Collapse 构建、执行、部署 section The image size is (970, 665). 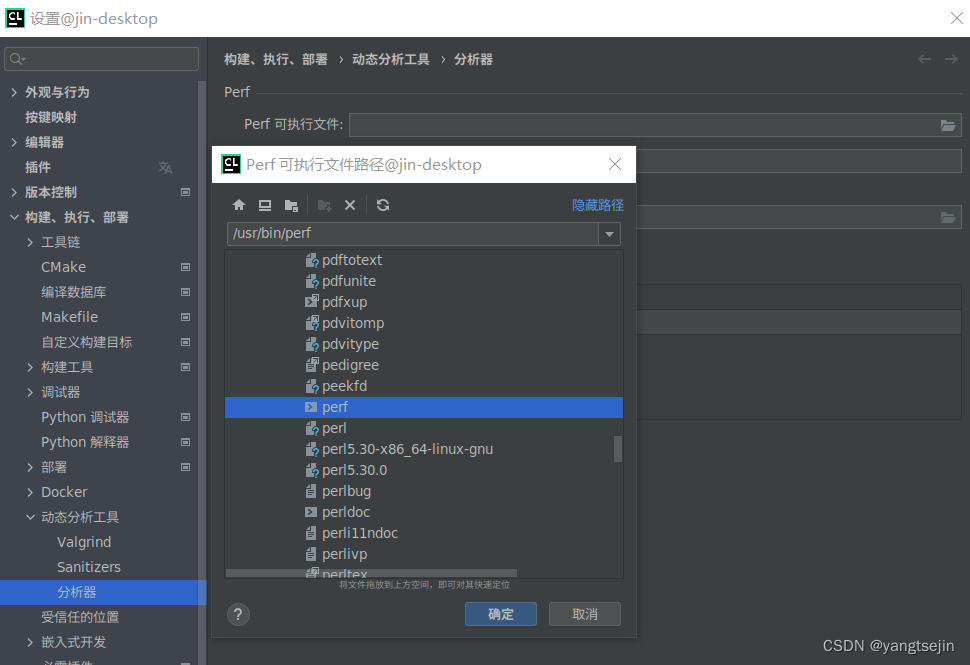point(14,217)
